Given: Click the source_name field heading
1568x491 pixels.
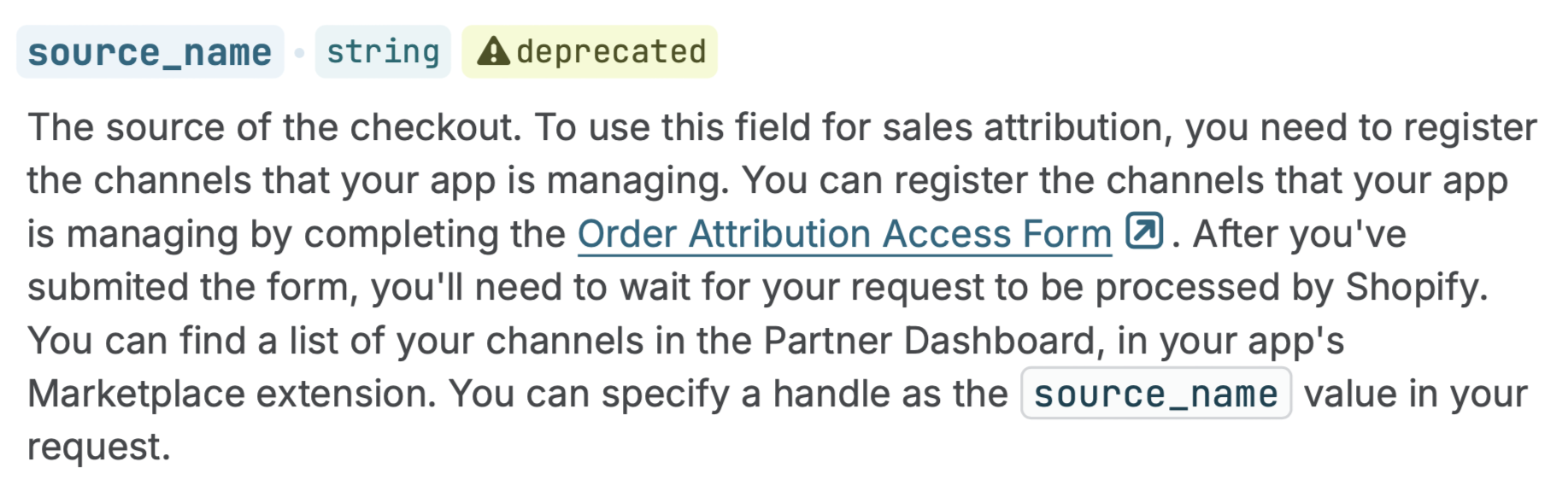Looking at the screenshot, I should (150, 52).
